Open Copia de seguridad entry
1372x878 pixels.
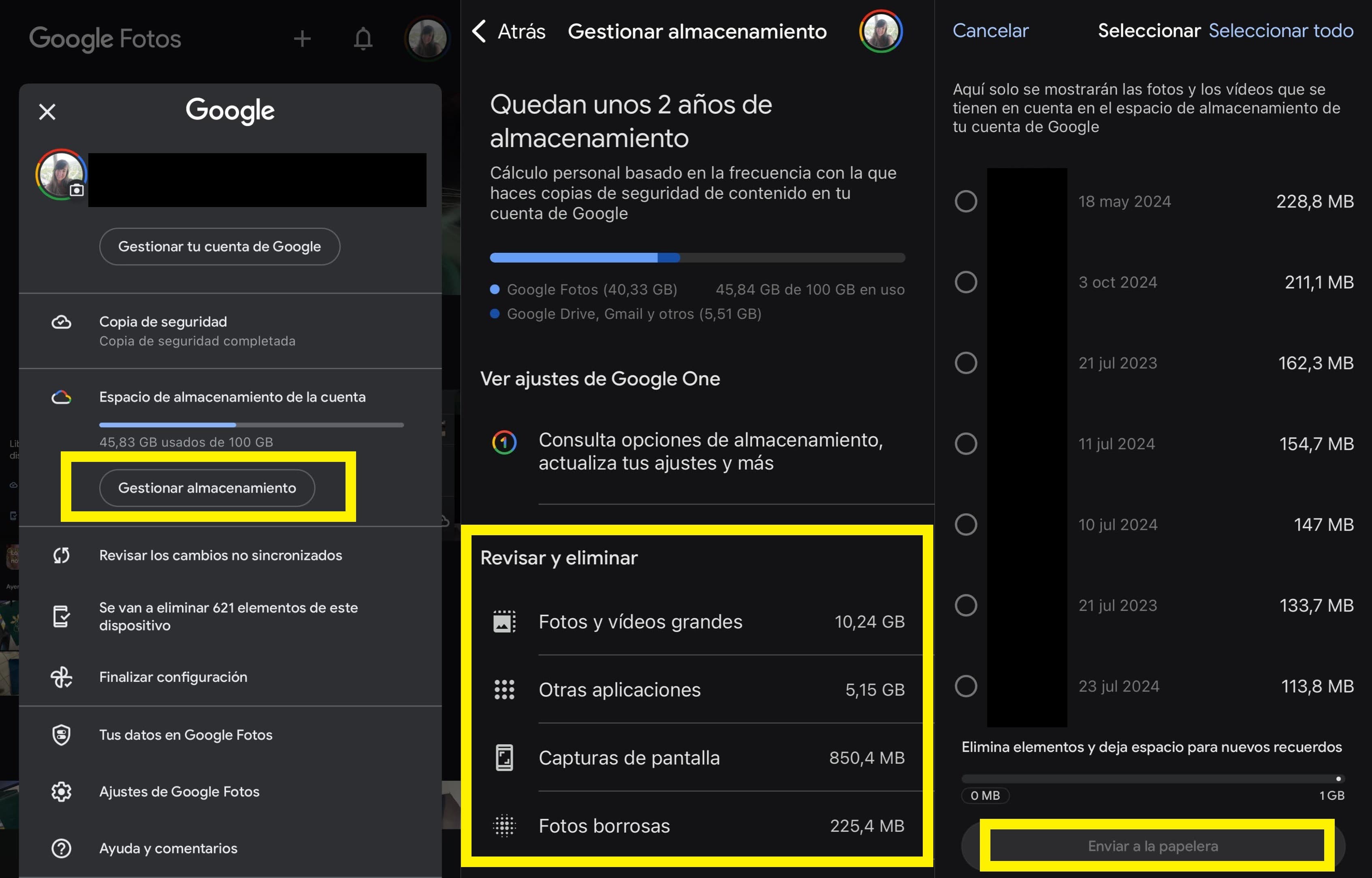click(x=230, y=331)
